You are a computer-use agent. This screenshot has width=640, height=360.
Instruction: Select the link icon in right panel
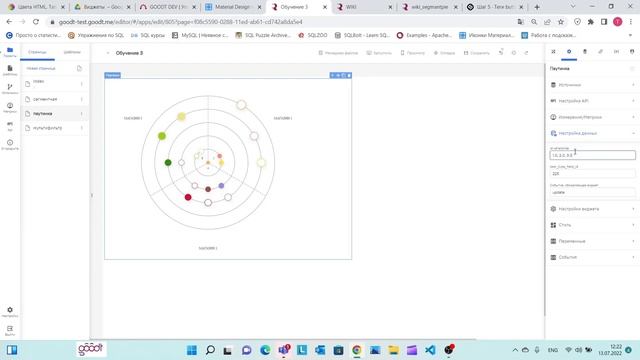tap(600, 52)
